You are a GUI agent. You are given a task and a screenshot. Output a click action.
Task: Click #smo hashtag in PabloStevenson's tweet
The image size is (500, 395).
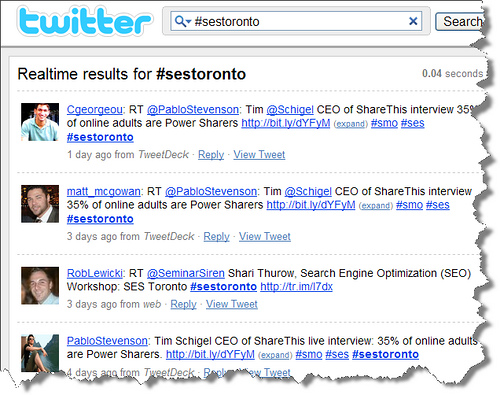(309, 354)
